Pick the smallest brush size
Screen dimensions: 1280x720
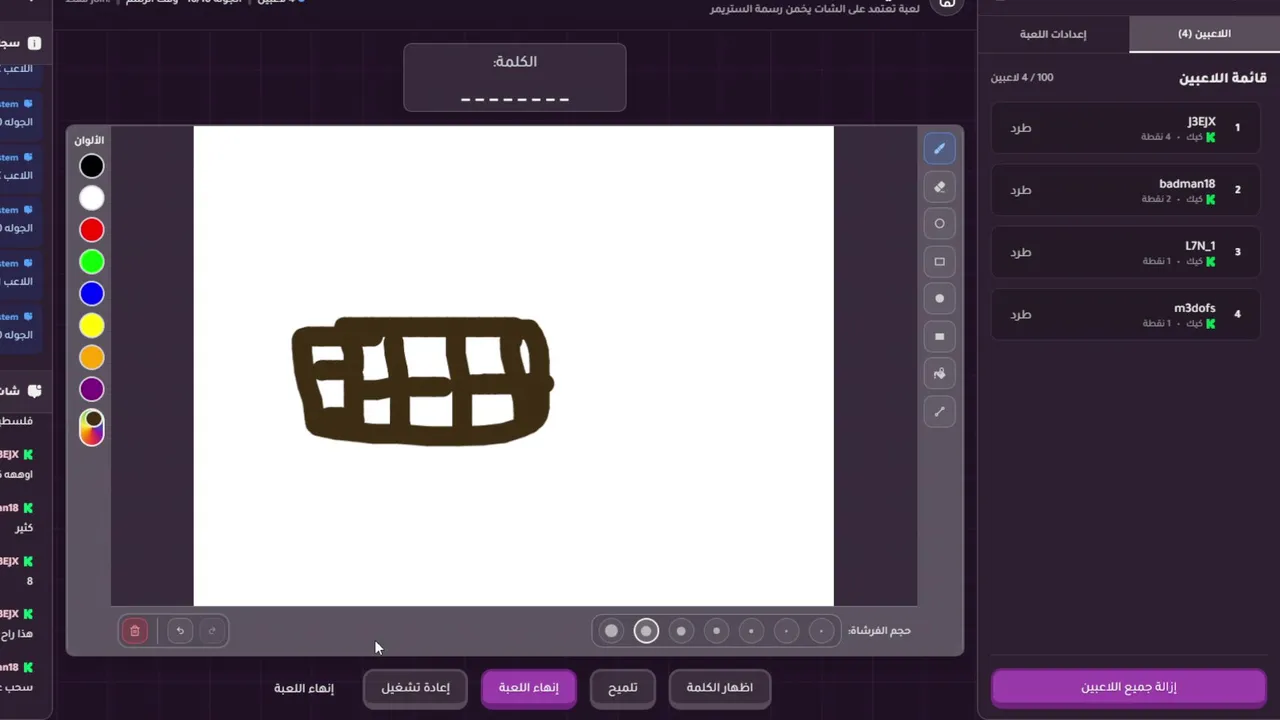coord(821,631)
